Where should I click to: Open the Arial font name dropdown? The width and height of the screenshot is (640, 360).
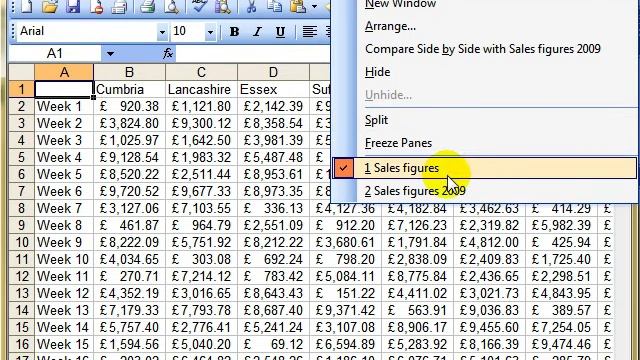coord(162,32)
